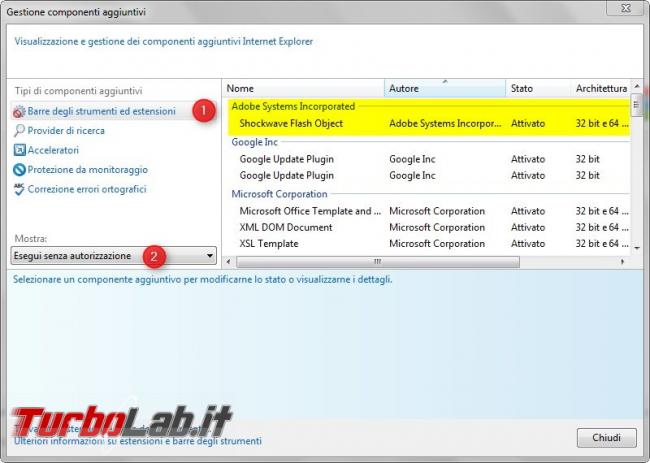Click the search provider magnifier icon

(x=19, y=131)
